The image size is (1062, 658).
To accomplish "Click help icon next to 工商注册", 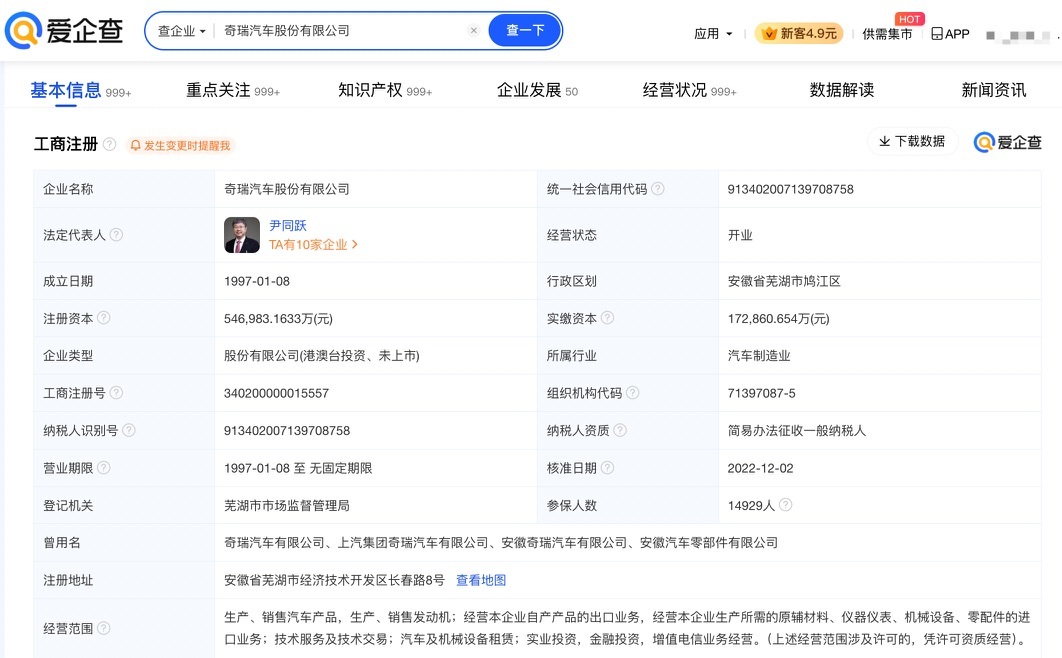I will coord(109,145).
